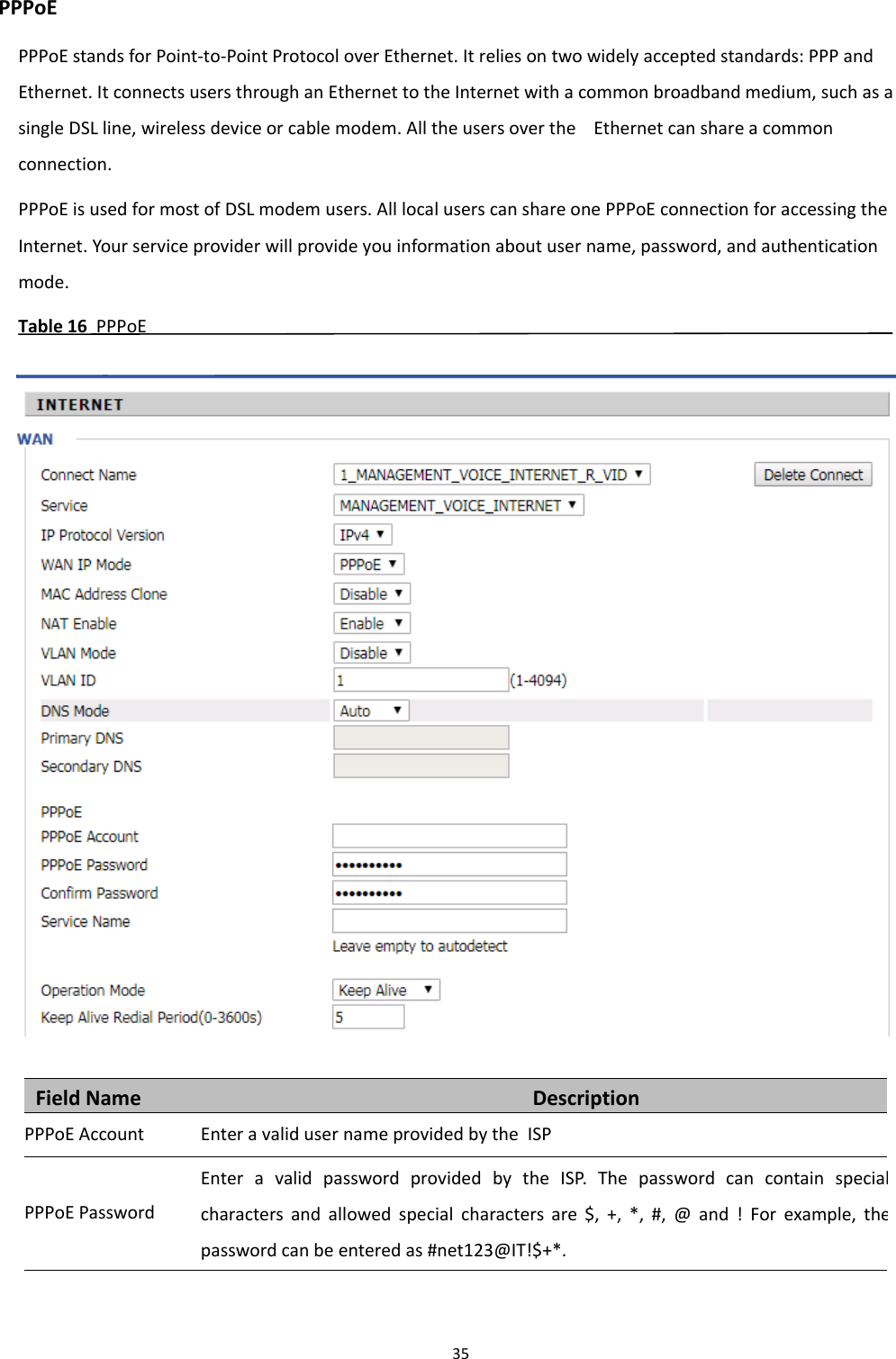Screen dimensions: 896x1359
Task: Click the PPPoE Account input field
Action: pyautogui.click(x=448, y=835)
